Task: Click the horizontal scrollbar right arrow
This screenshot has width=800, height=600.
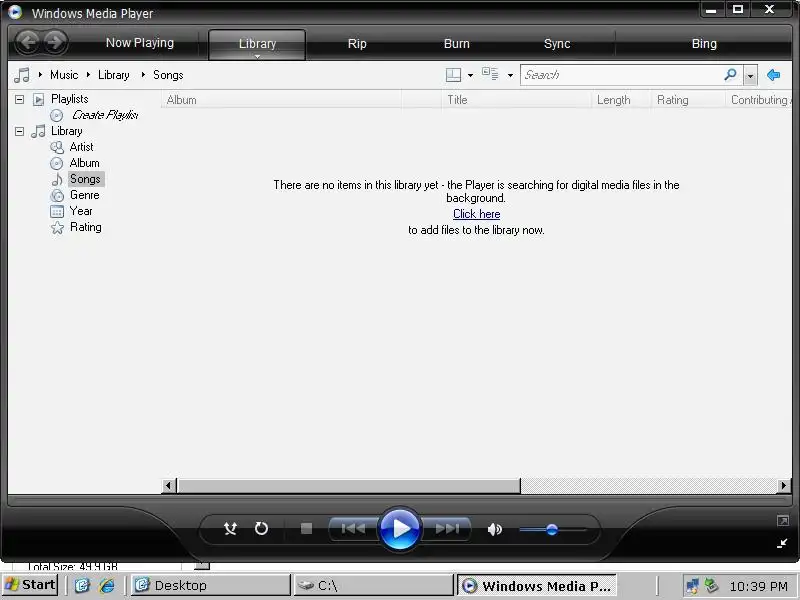Action: coord(784,486)
